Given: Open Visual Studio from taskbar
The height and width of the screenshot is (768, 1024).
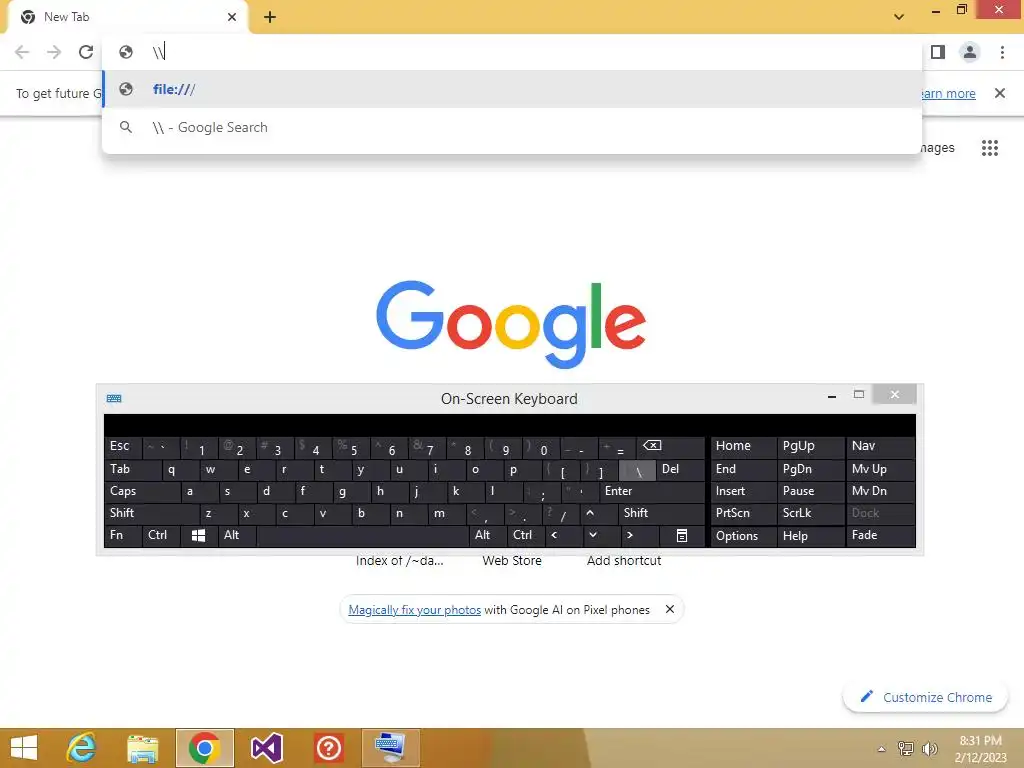Looking at the screenshot, I should 266,748.
